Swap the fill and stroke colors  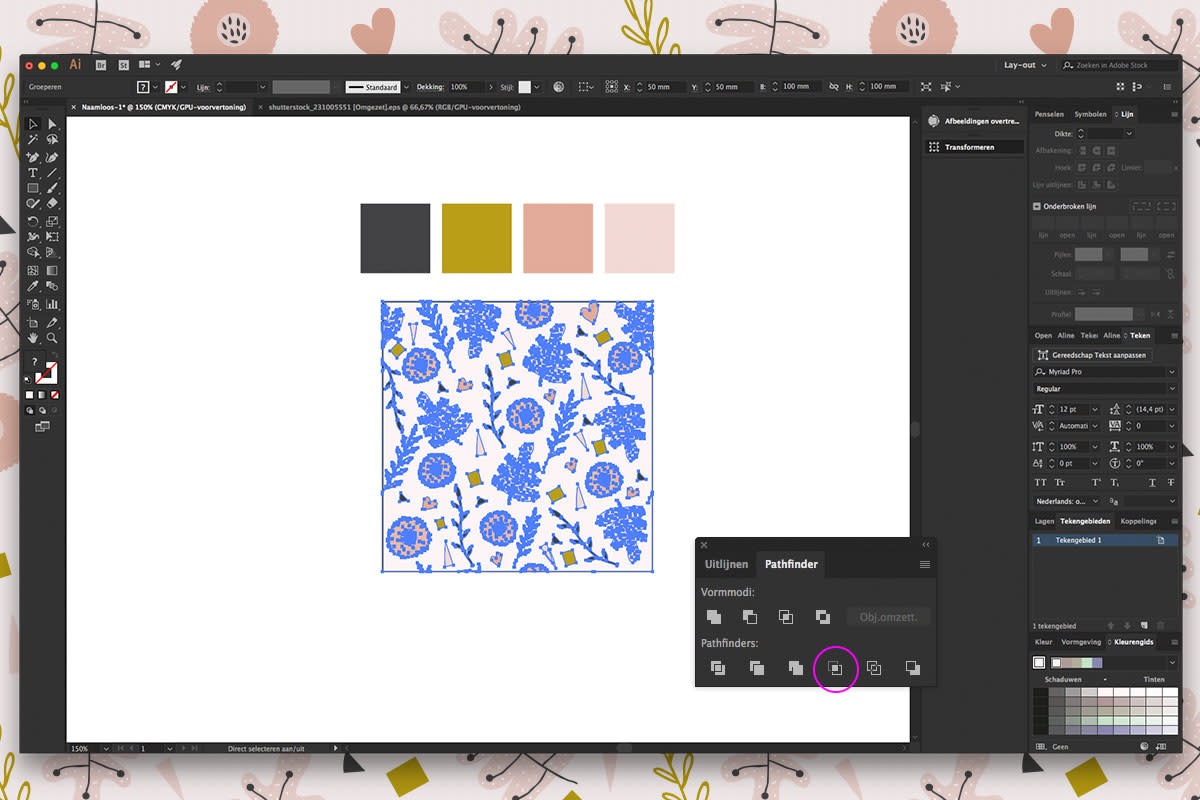(x=55, y=355)
